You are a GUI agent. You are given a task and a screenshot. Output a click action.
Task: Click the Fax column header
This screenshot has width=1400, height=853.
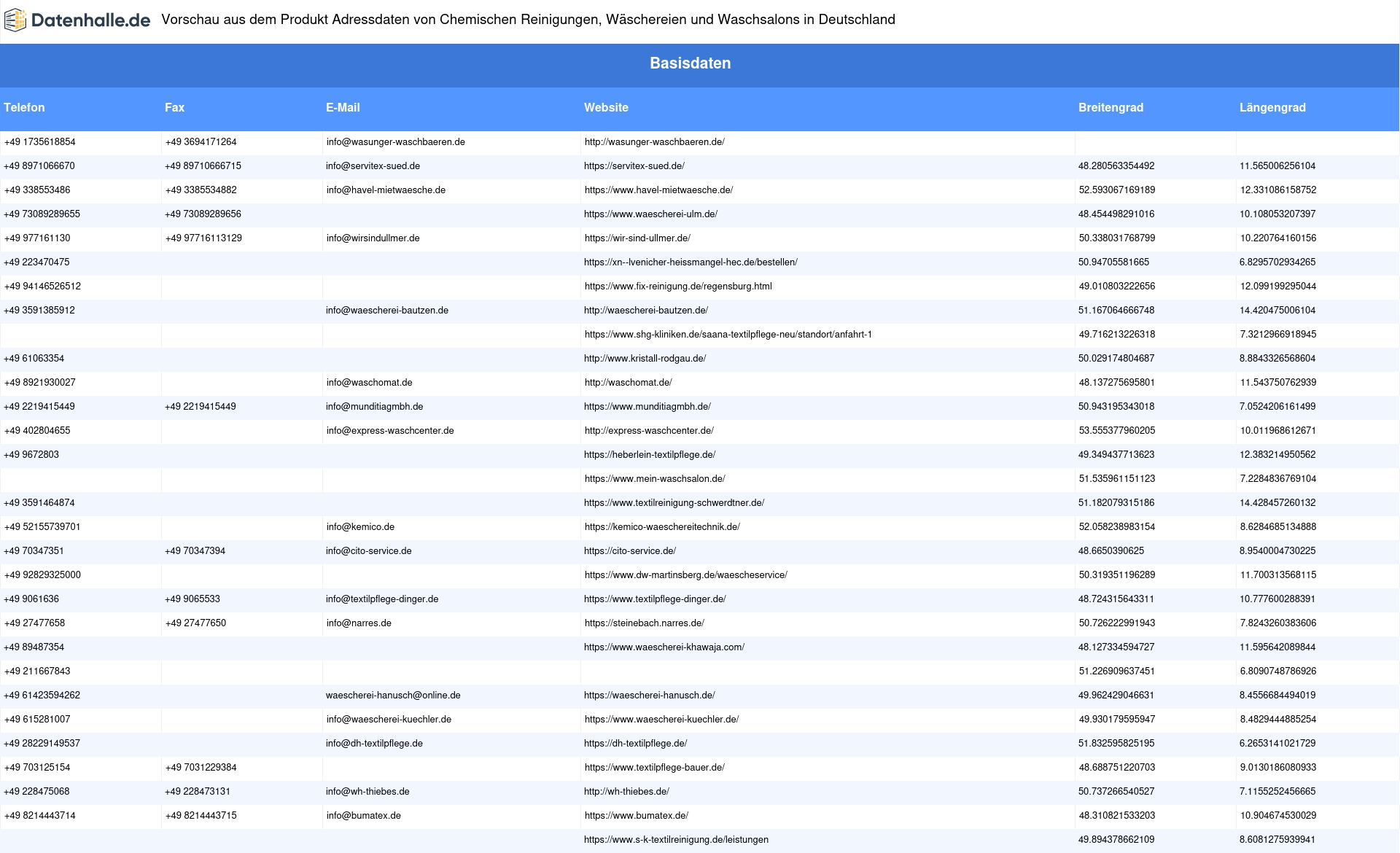click(175, 108)
